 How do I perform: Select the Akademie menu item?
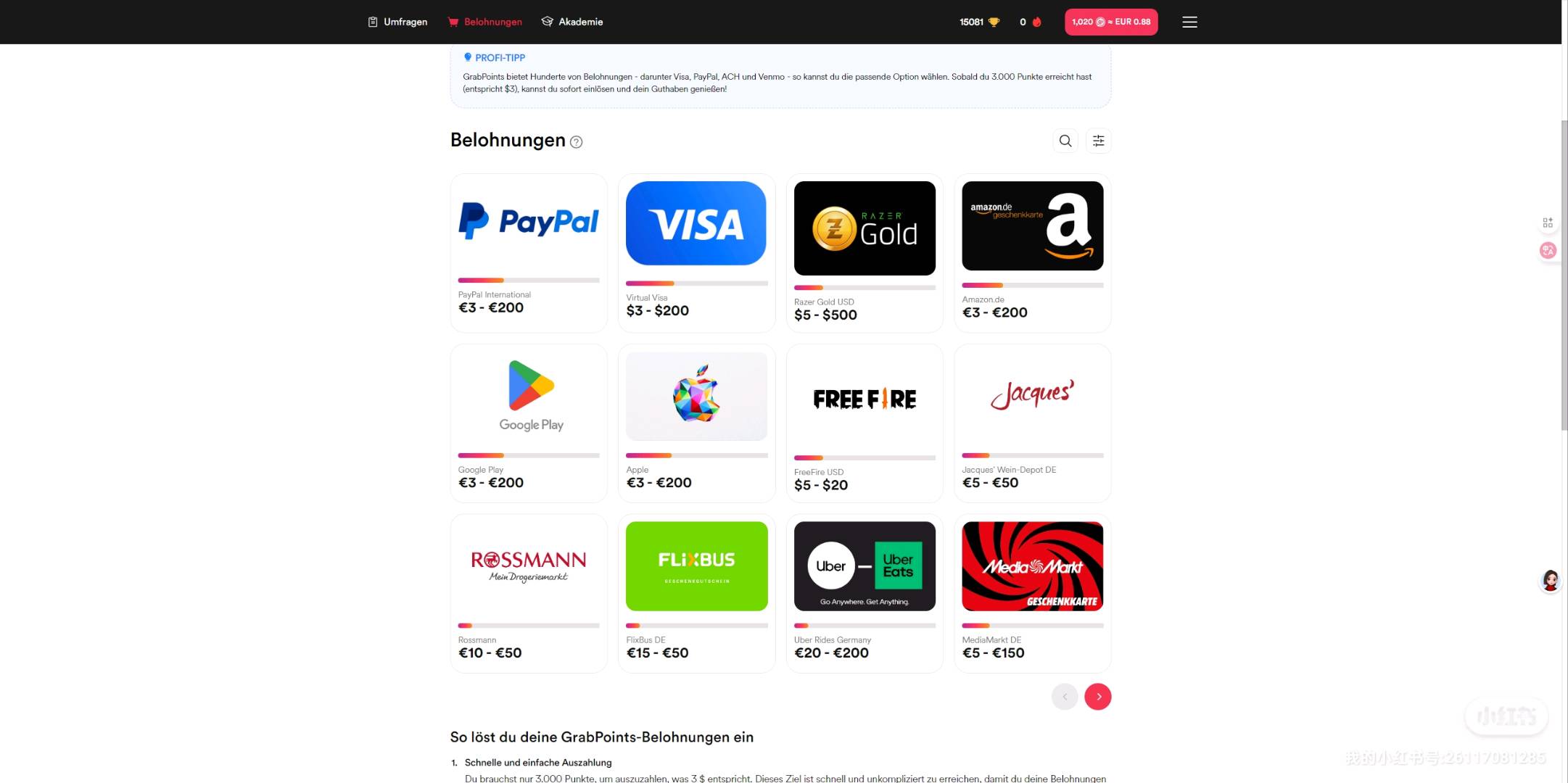(x=572, y=22)
